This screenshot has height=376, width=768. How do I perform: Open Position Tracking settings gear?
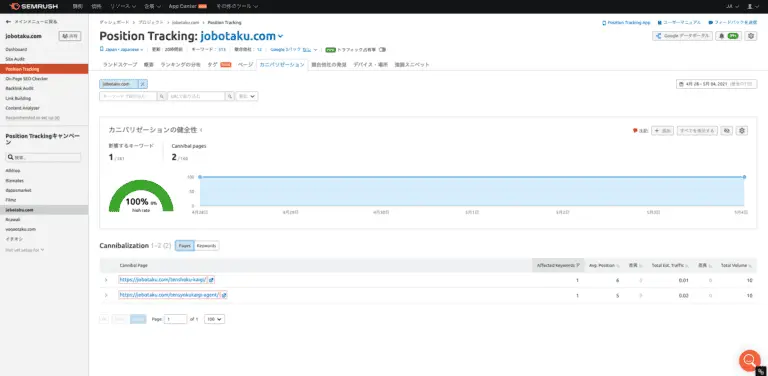pyautogui.click(x=751, y=36)
